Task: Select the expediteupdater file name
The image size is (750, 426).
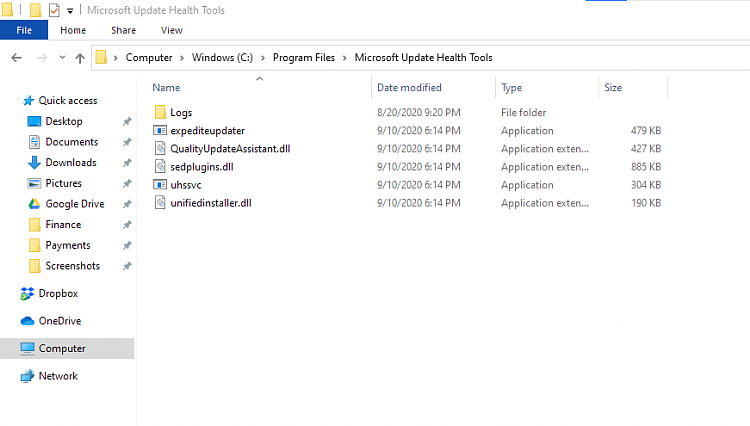Action: tap(208, 131)
